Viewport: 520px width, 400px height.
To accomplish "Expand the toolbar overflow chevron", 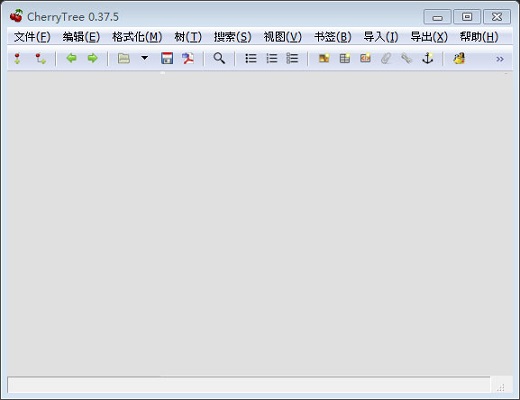I will point(500,59).
